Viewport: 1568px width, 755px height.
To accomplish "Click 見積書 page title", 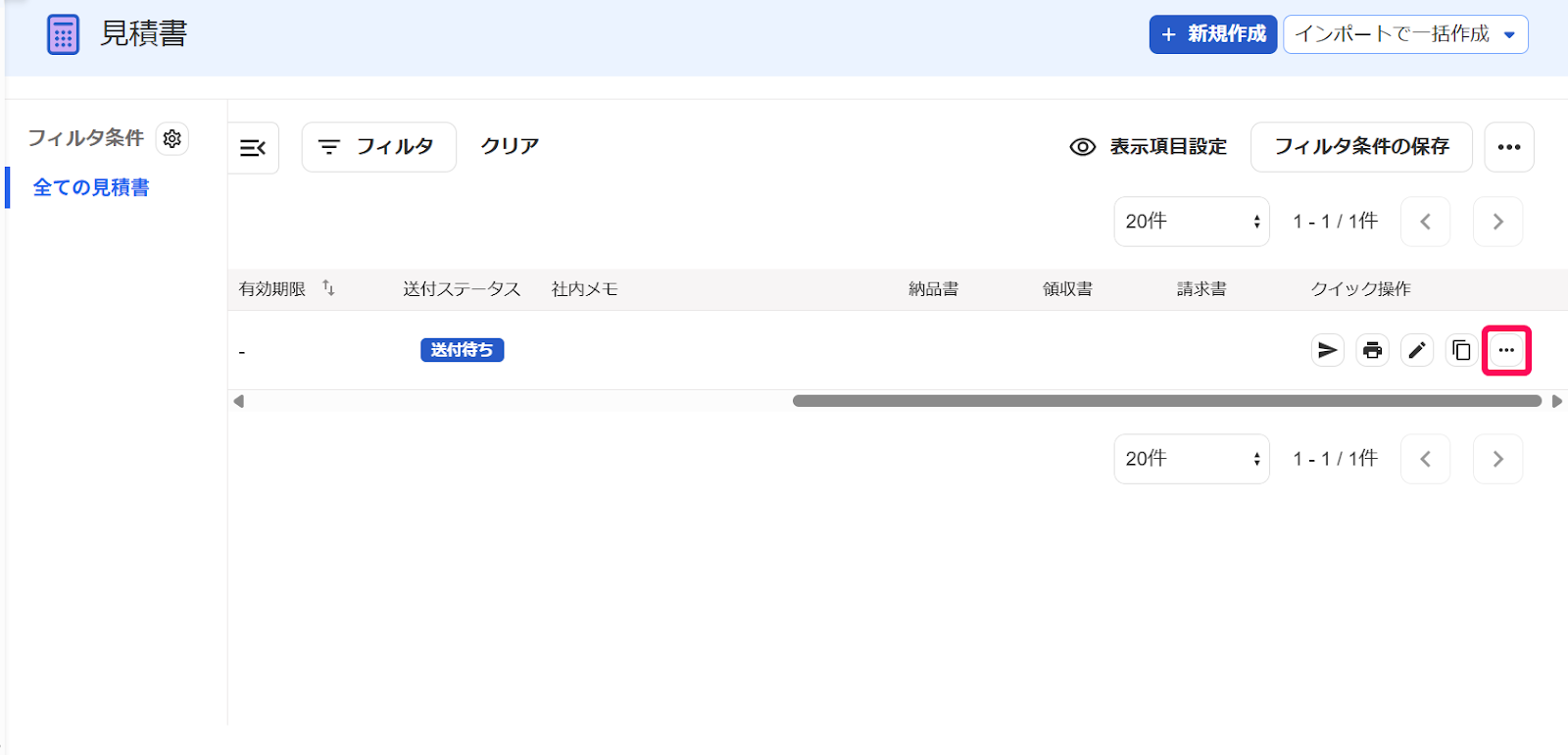I will [x=144, y=34].
